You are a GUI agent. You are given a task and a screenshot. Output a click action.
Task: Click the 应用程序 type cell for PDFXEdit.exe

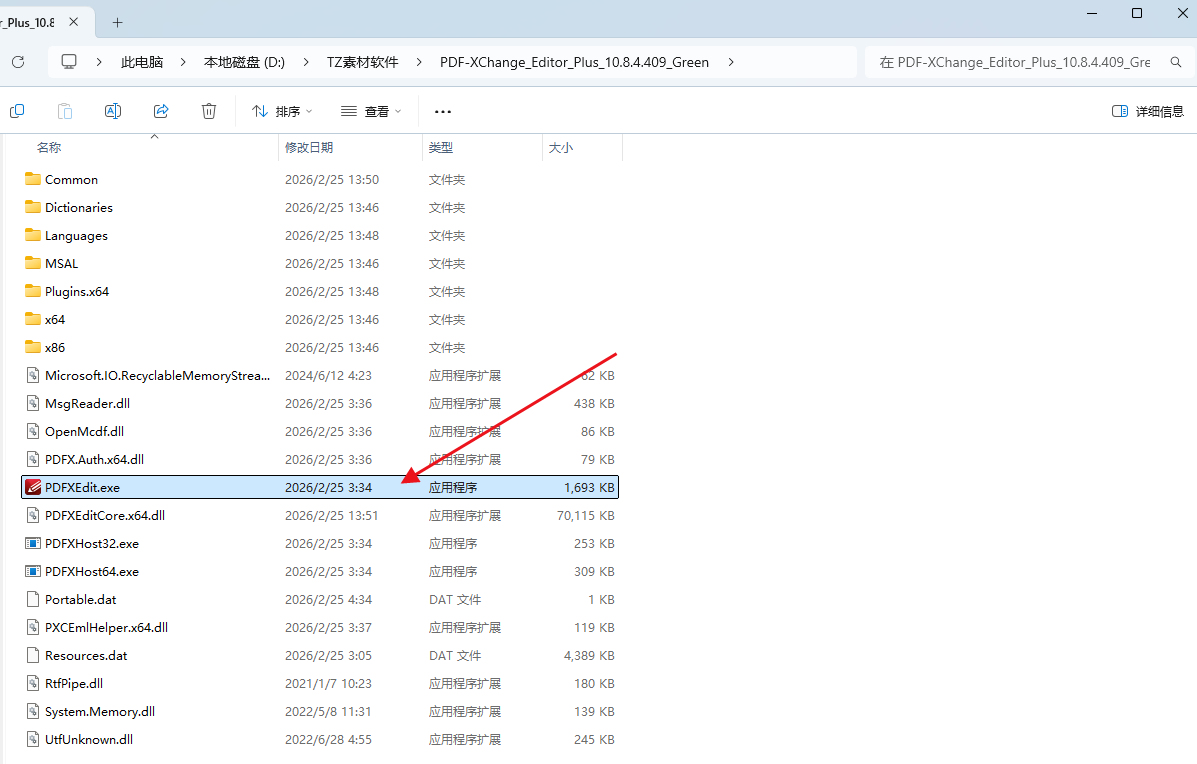[453, 487]
